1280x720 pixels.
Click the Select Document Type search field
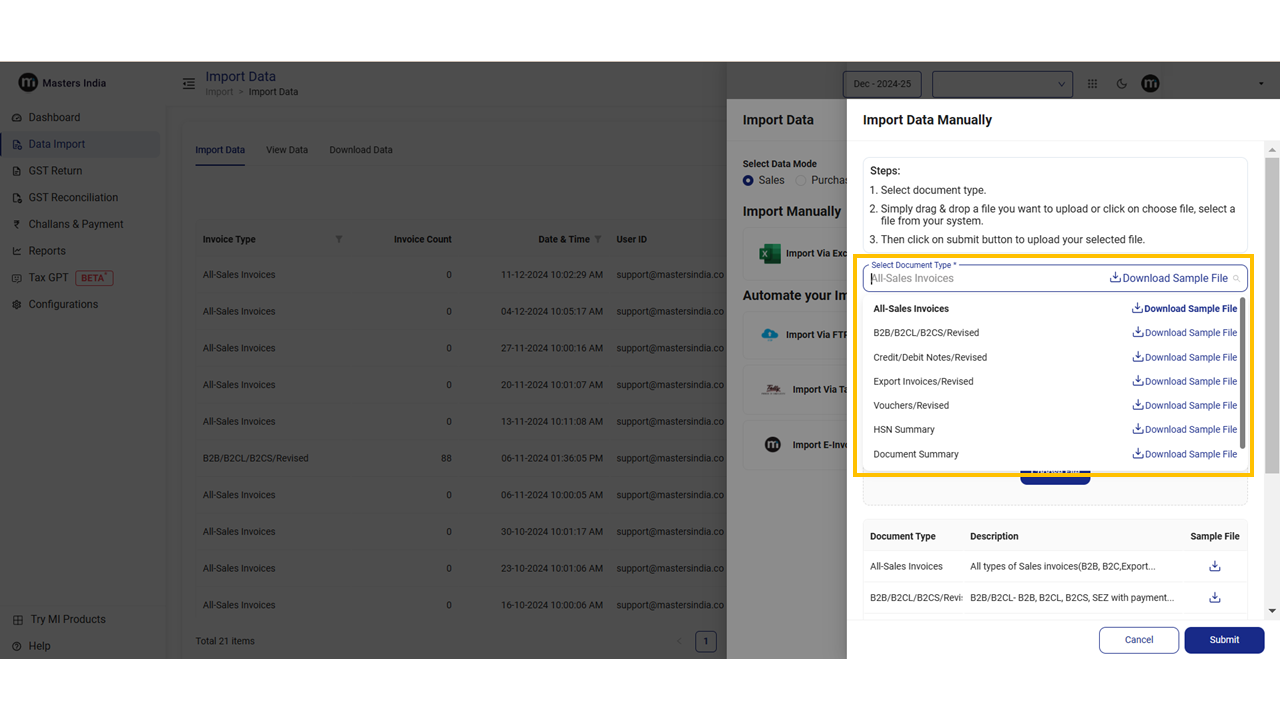tap(985, 278)
